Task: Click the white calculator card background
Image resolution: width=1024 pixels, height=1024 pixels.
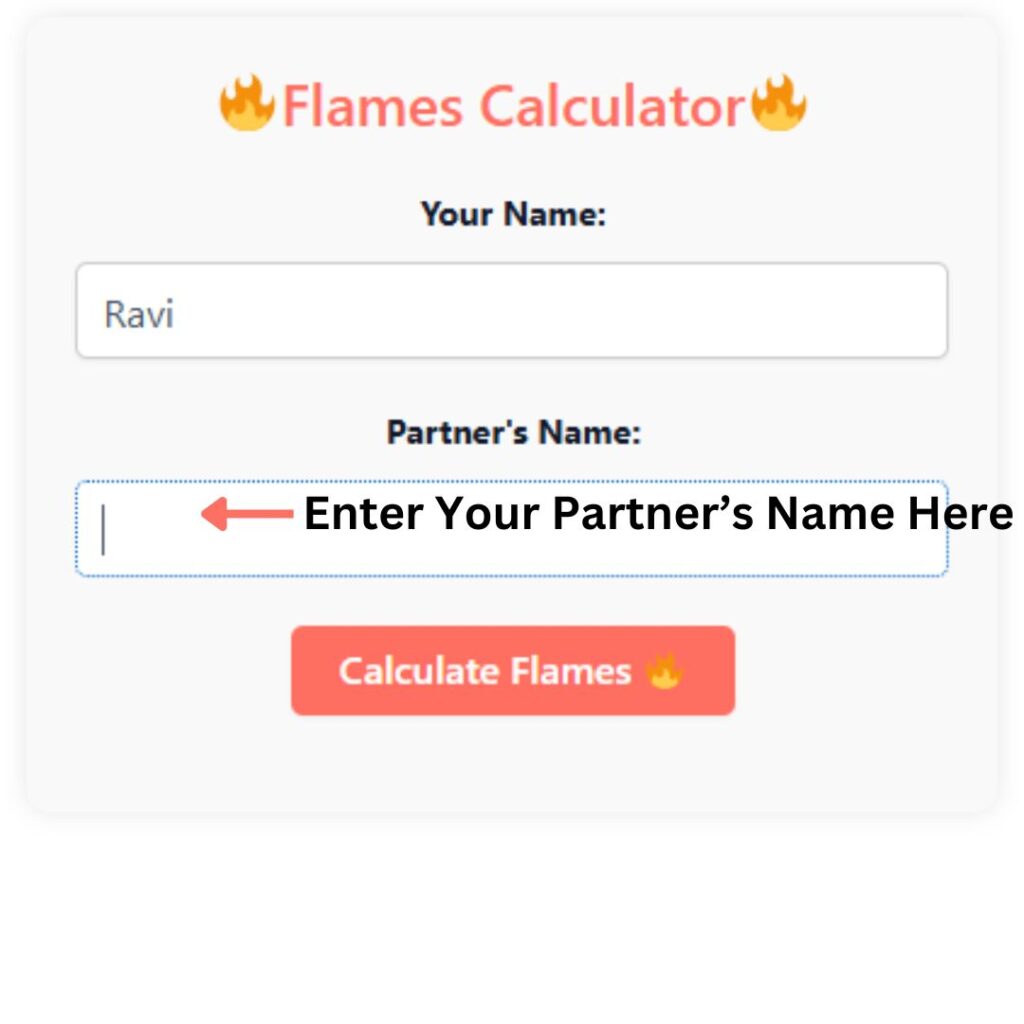Action: coord(512,770)
